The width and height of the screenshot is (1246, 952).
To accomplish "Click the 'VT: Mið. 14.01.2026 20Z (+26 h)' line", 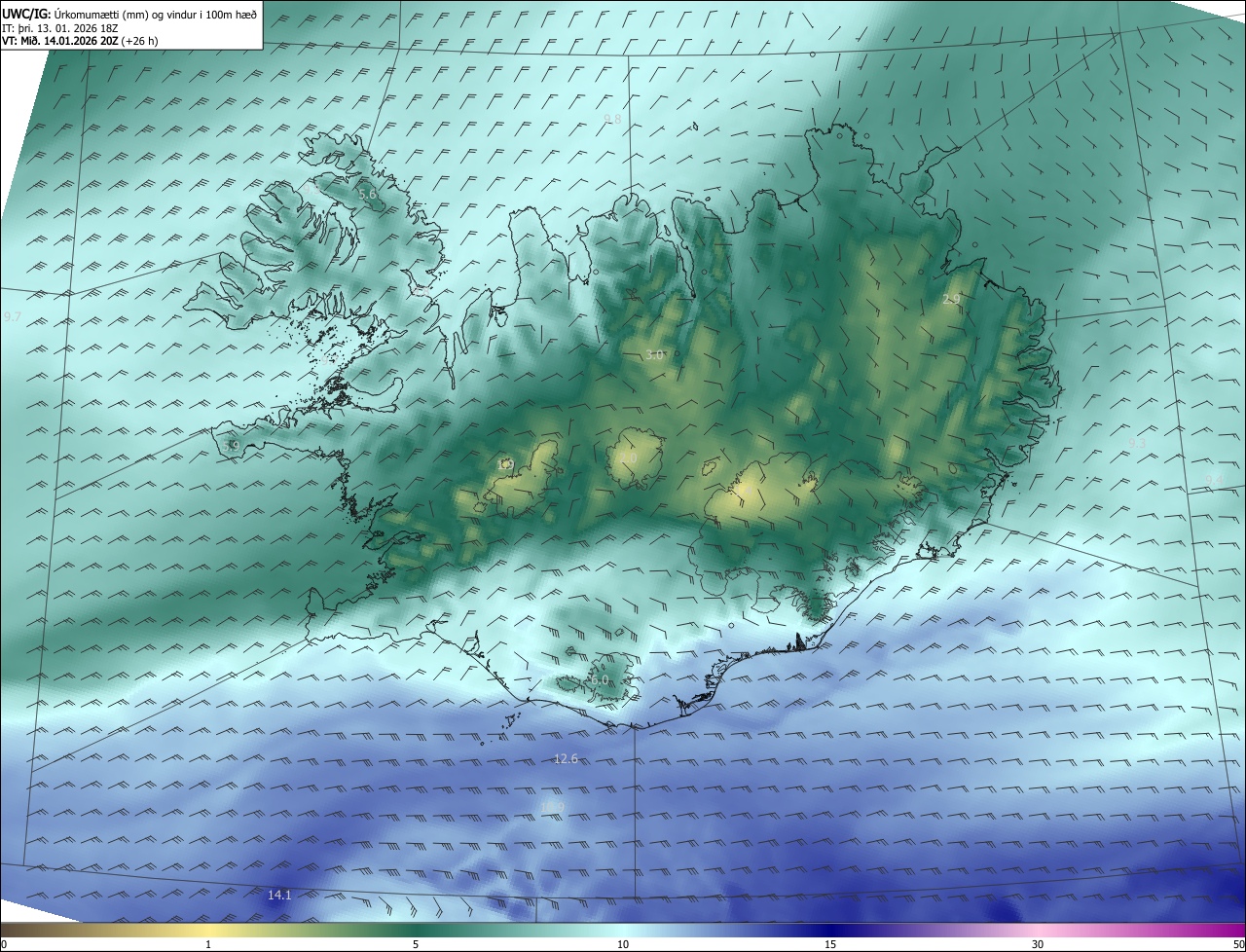I will click(81, 41).
